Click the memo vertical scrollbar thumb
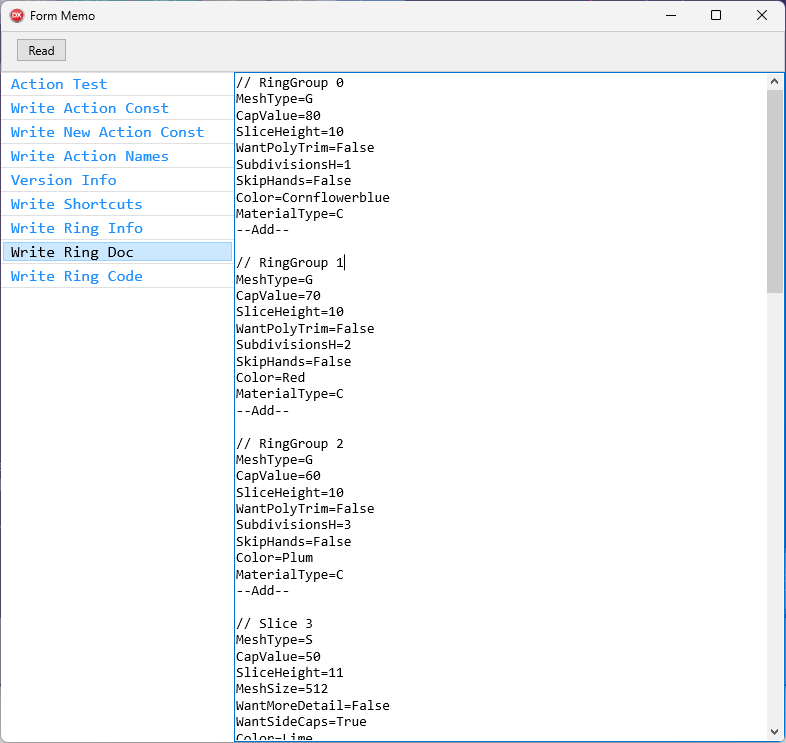Screen dimensions: 786x743 (x=774, y=190)
